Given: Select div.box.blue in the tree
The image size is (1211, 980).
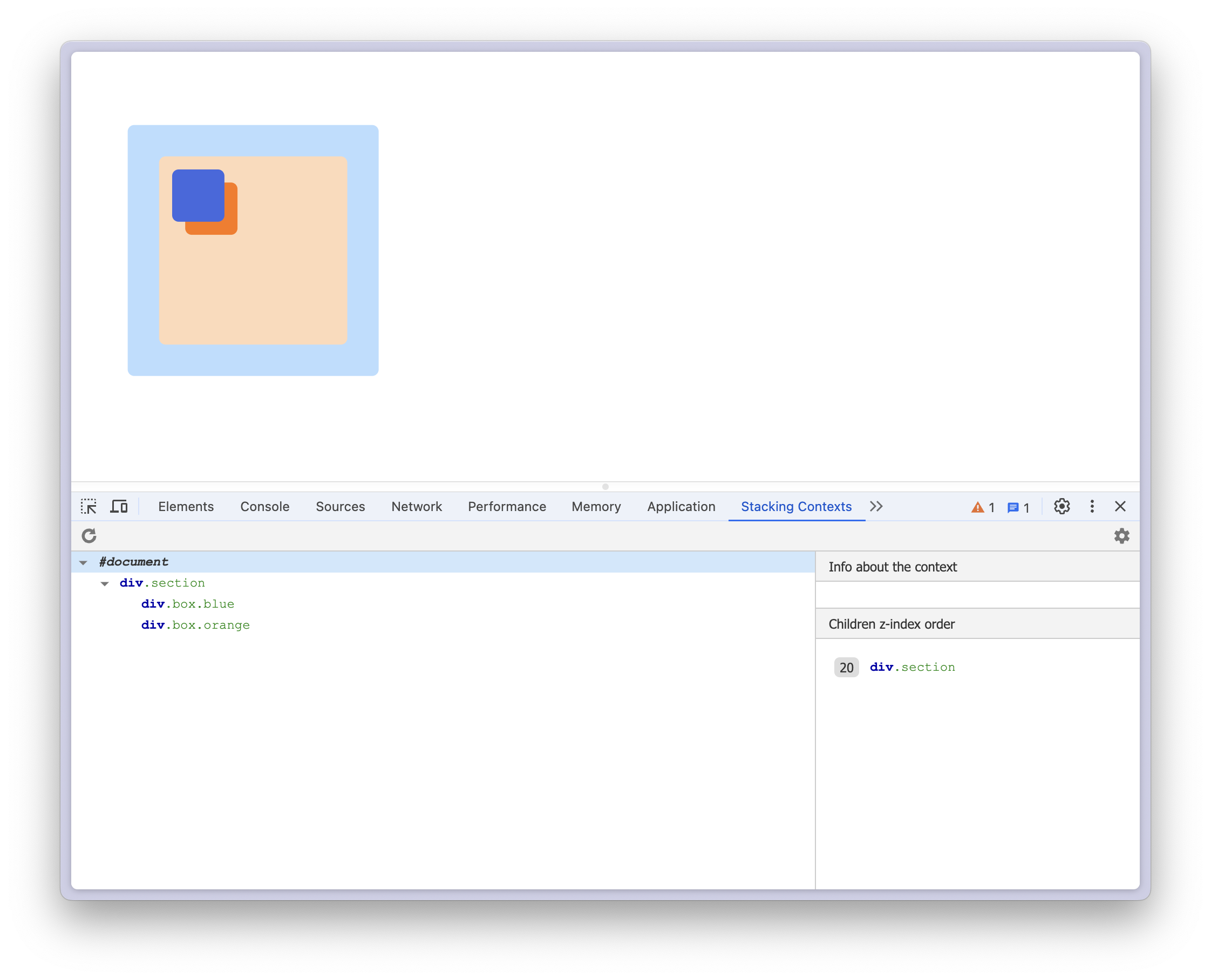Looking at the screenshot, I should tap(187, 604).
